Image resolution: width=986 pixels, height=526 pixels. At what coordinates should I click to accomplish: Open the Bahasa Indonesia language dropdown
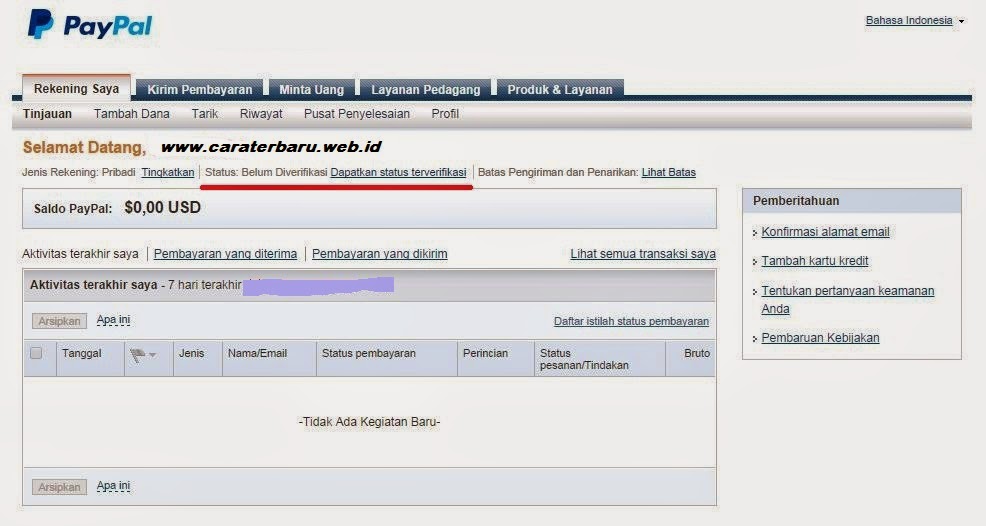coord(914,20)
